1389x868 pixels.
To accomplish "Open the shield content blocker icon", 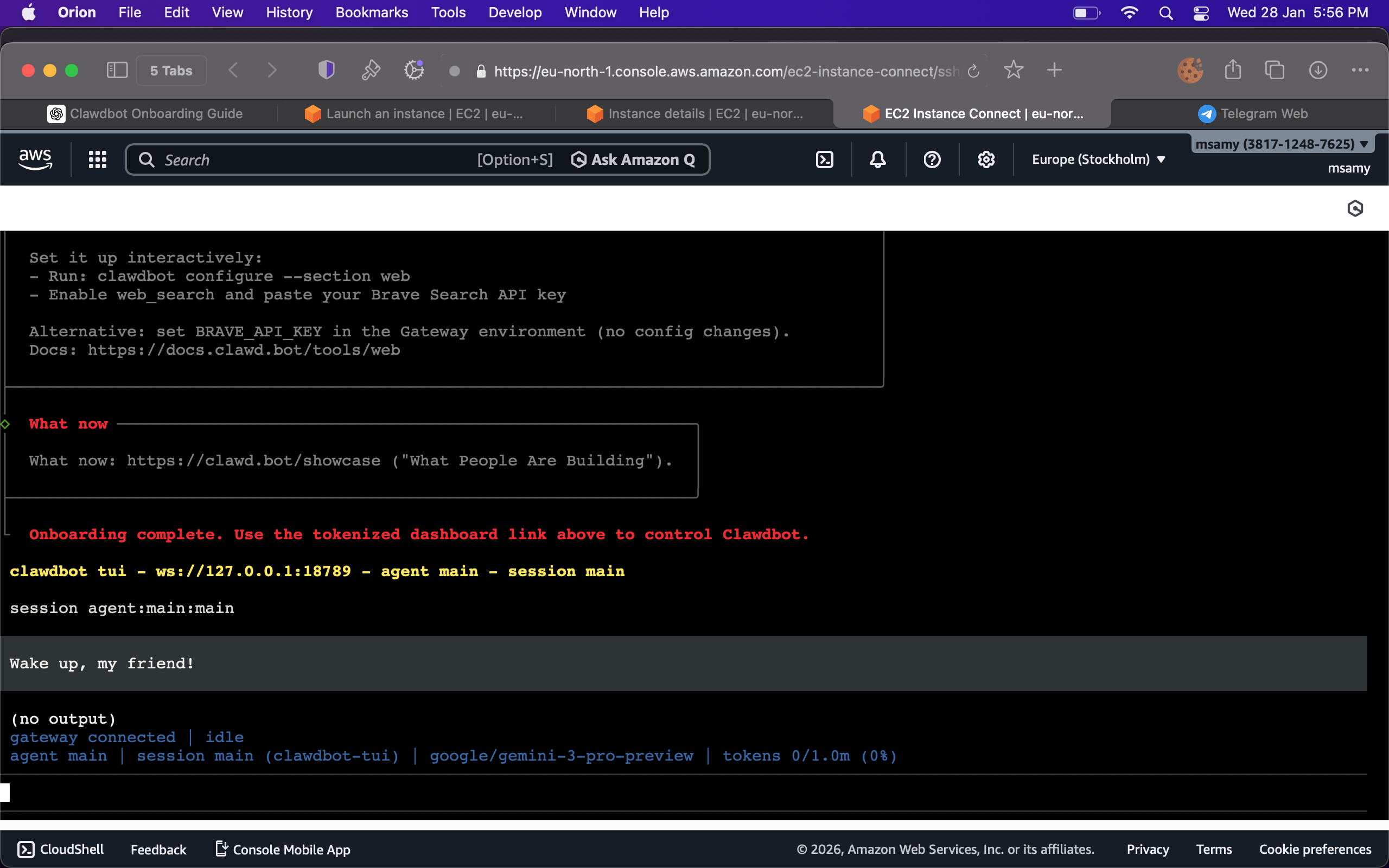I will [x=326, y=70].
